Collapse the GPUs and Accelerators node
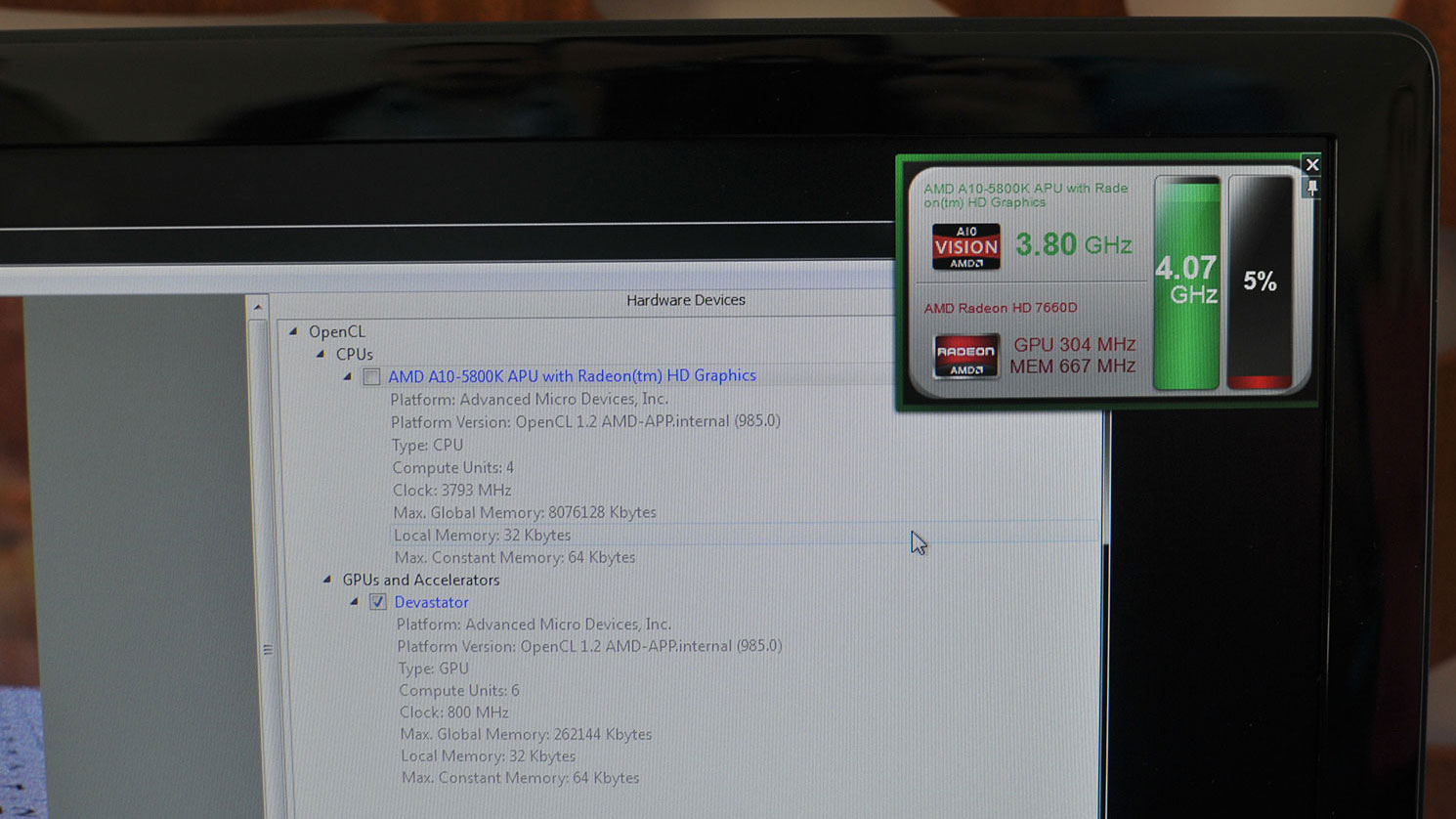 pos(326,580)
